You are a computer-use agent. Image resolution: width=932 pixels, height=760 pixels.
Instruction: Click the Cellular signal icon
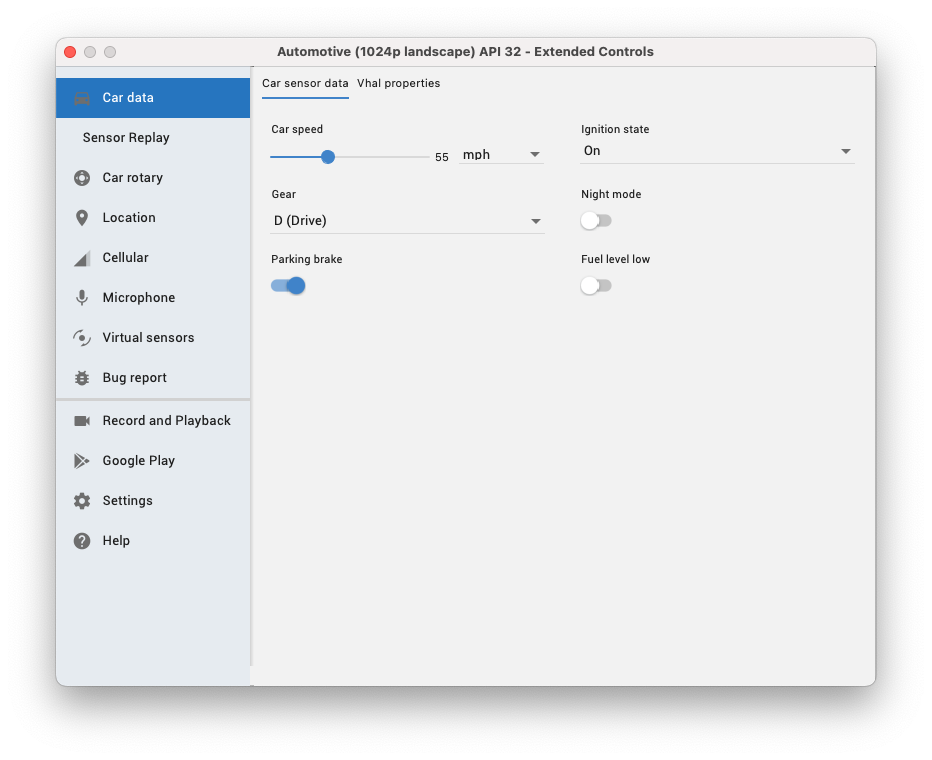click(82, 258)
